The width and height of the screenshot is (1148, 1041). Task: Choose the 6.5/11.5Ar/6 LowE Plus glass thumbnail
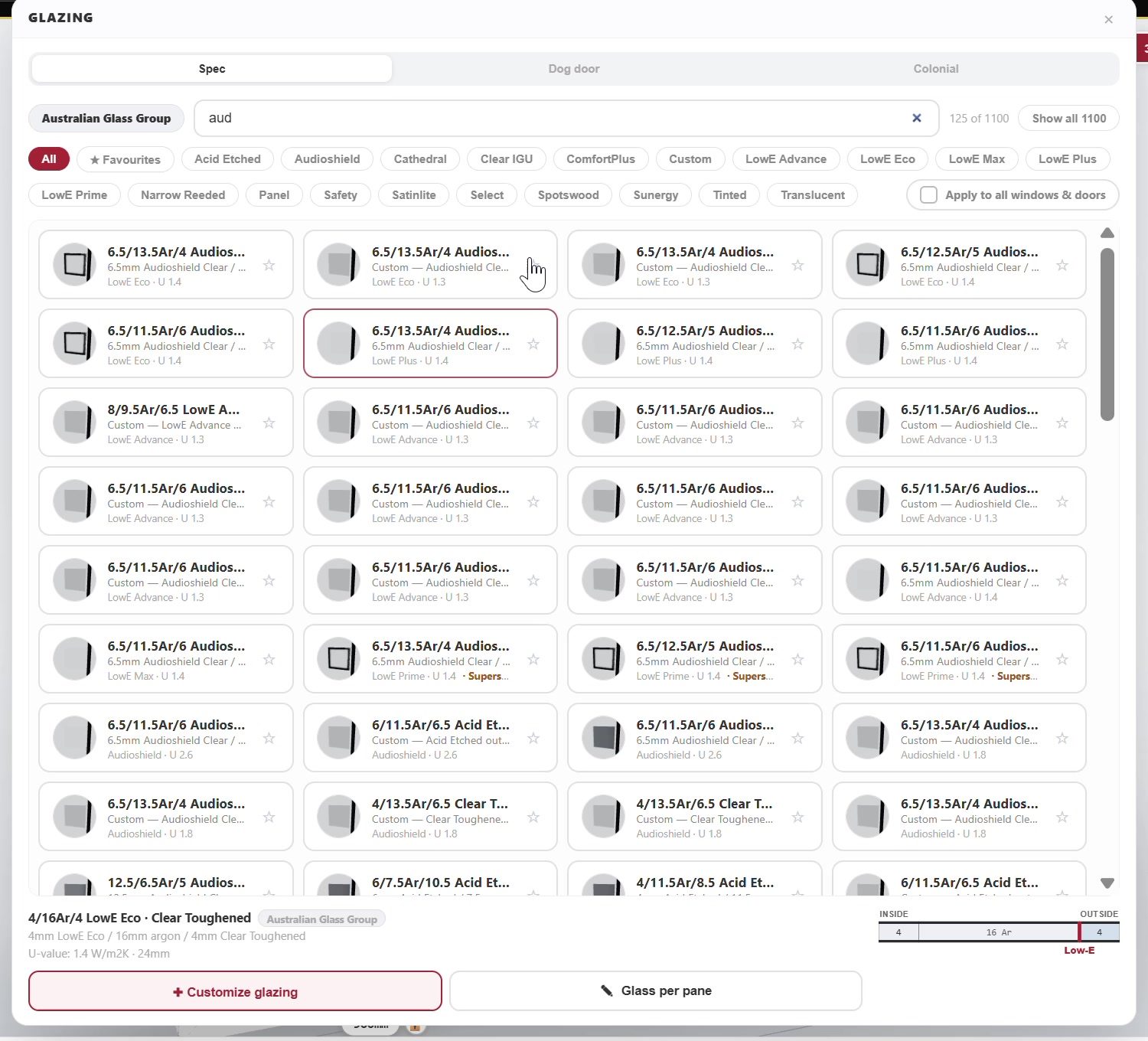coord(867,343)
